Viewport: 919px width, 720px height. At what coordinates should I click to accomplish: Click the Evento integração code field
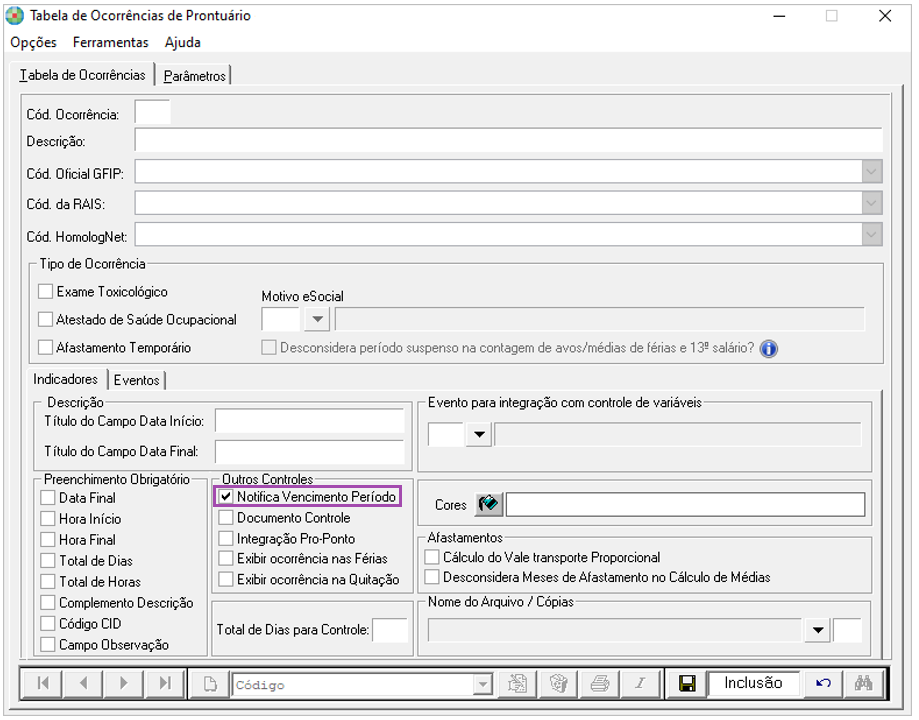(446, 435)
